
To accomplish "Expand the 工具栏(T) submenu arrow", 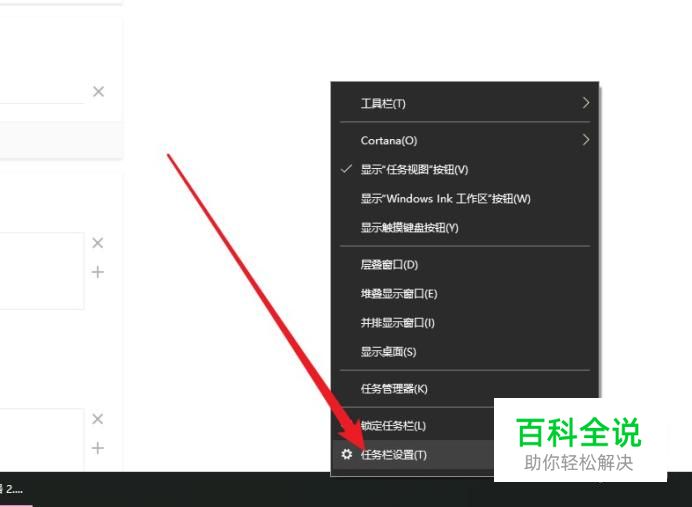I will (586, 103).
